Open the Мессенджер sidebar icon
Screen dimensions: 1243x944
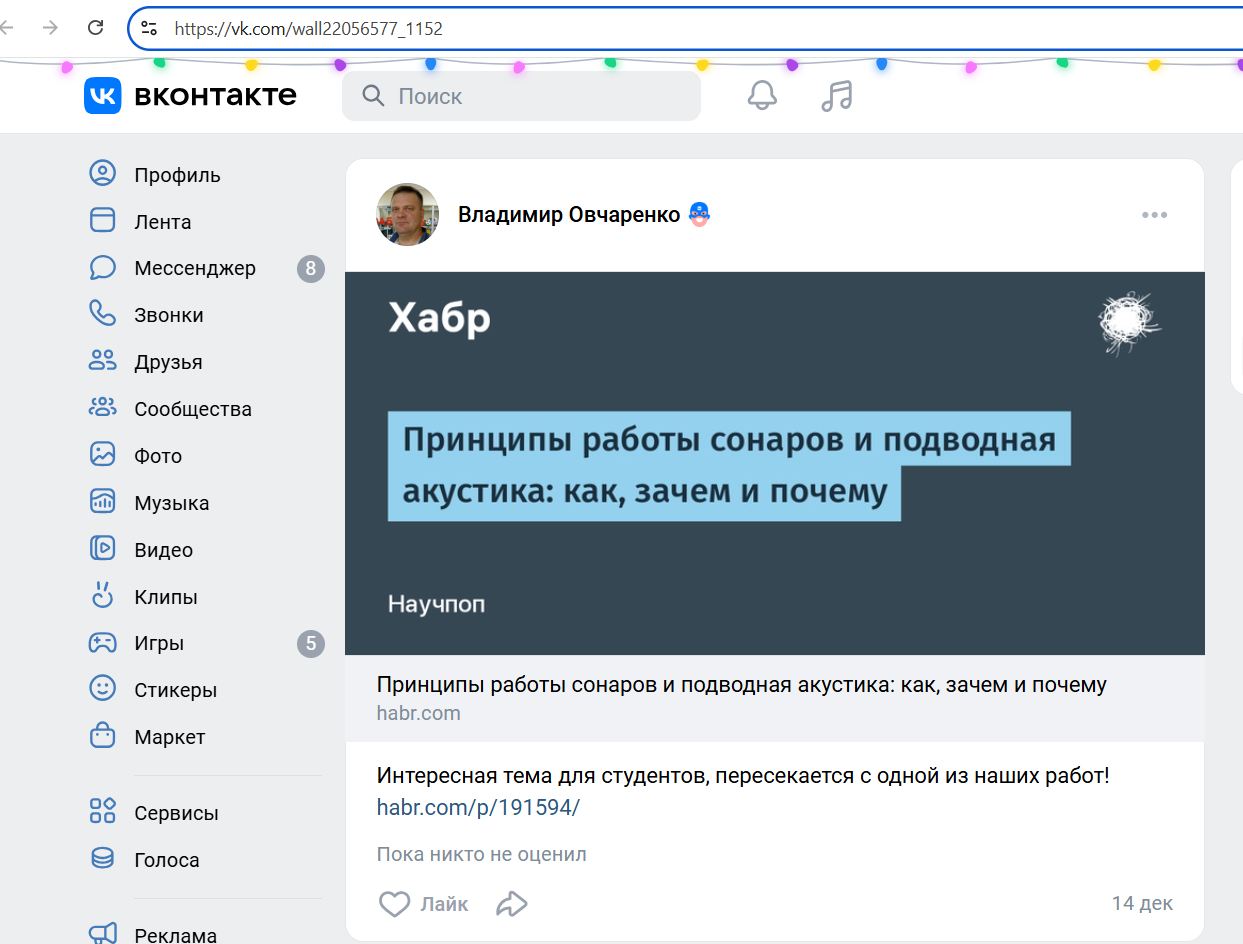point(102,268)
